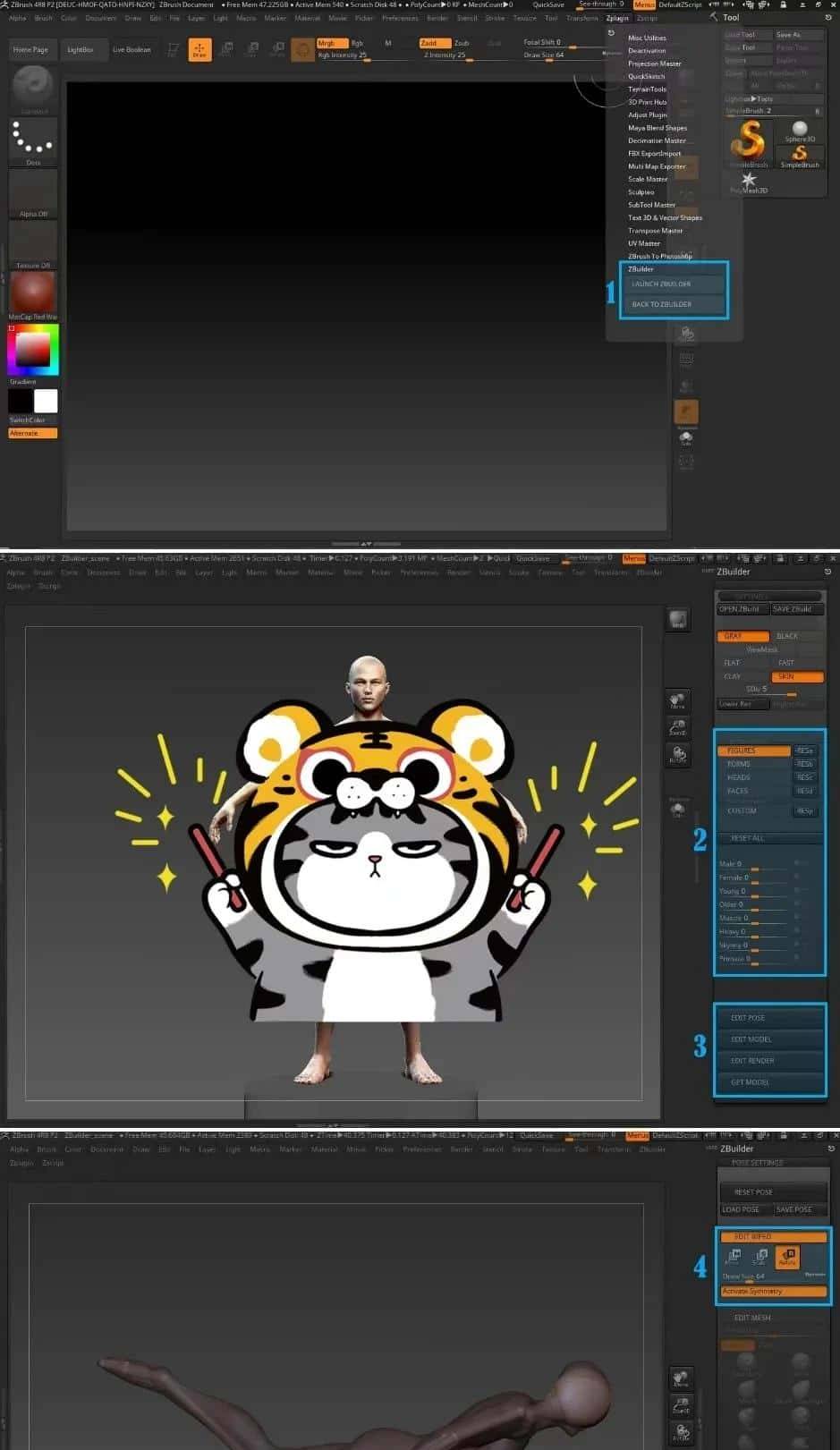
Task: Open the Dots stroke type selector
Action: pyautogui.click(x=33, y=140)
